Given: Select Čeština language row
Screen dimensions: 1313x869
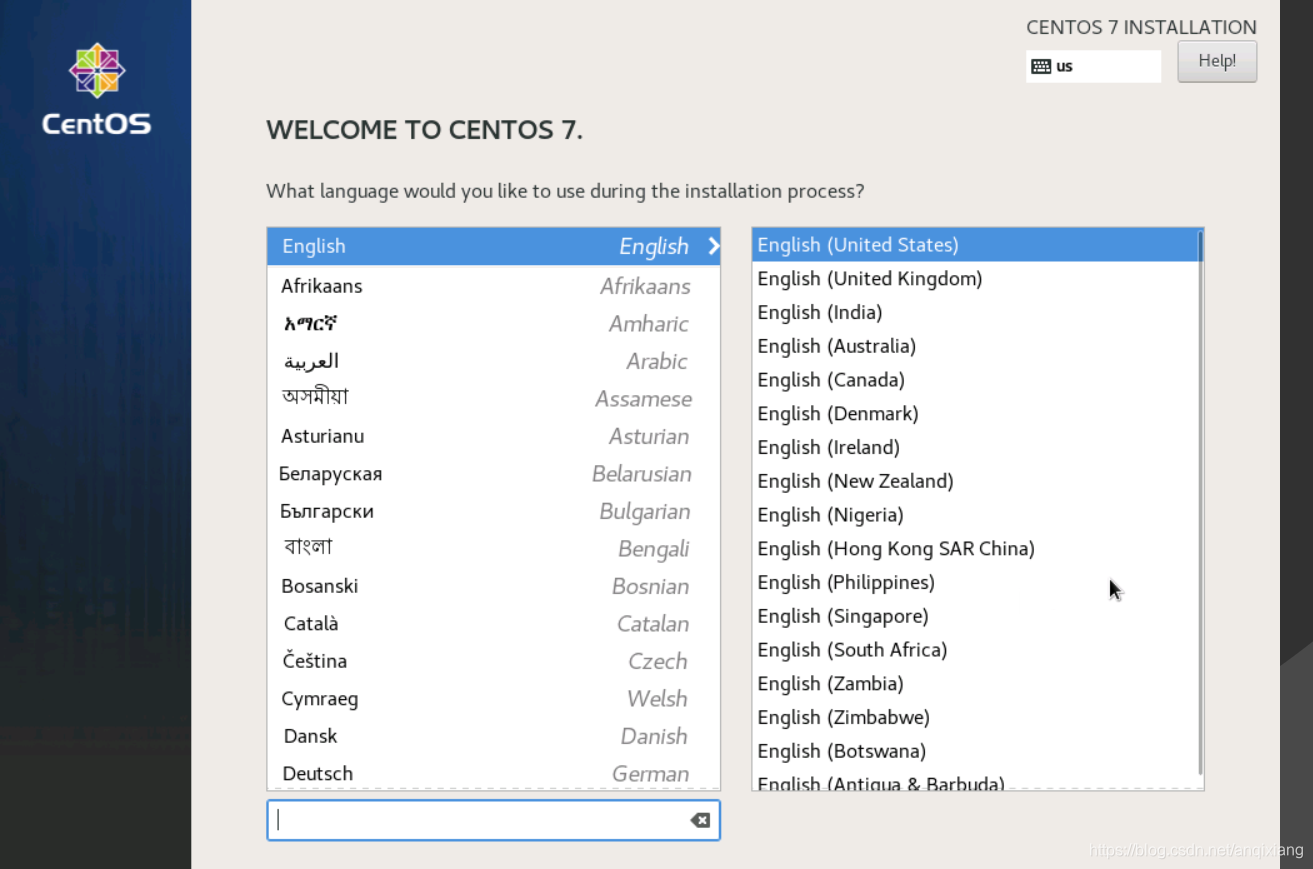Looking at the screenshot, I should click(x=493, y=661).
